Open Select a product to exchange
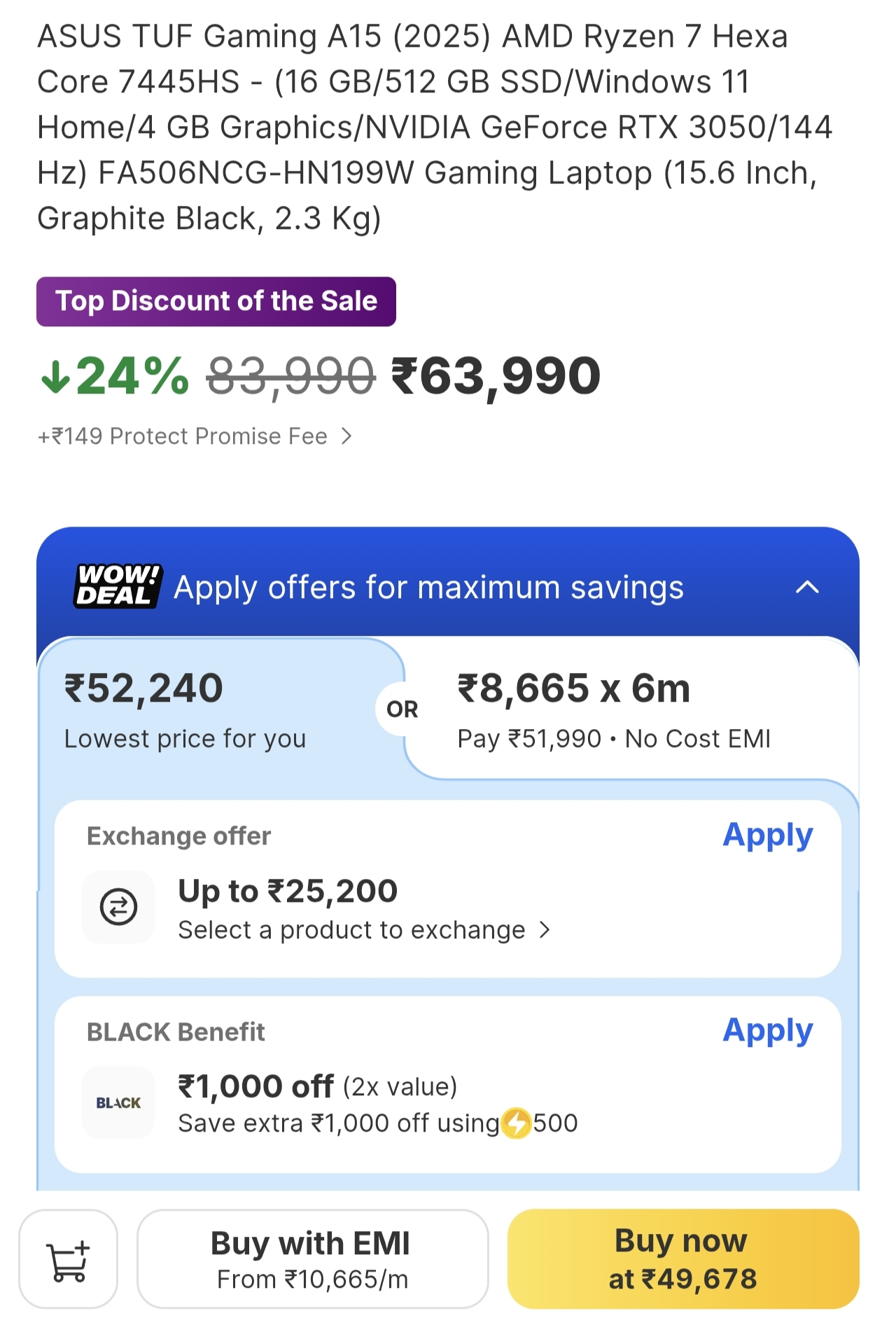Screen dimensions: 896x1318 click(x=364, y=930)
